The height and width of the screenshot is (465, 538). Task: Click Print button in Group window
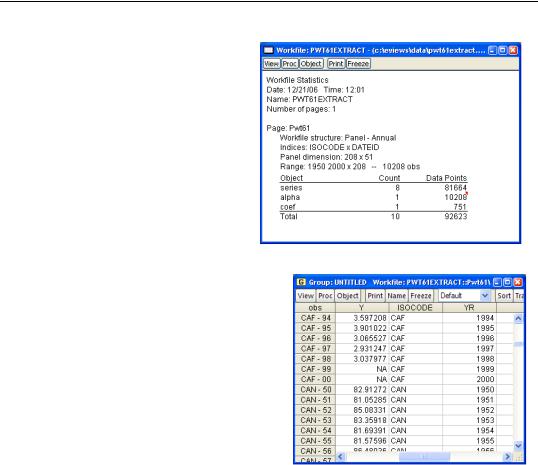375,296
